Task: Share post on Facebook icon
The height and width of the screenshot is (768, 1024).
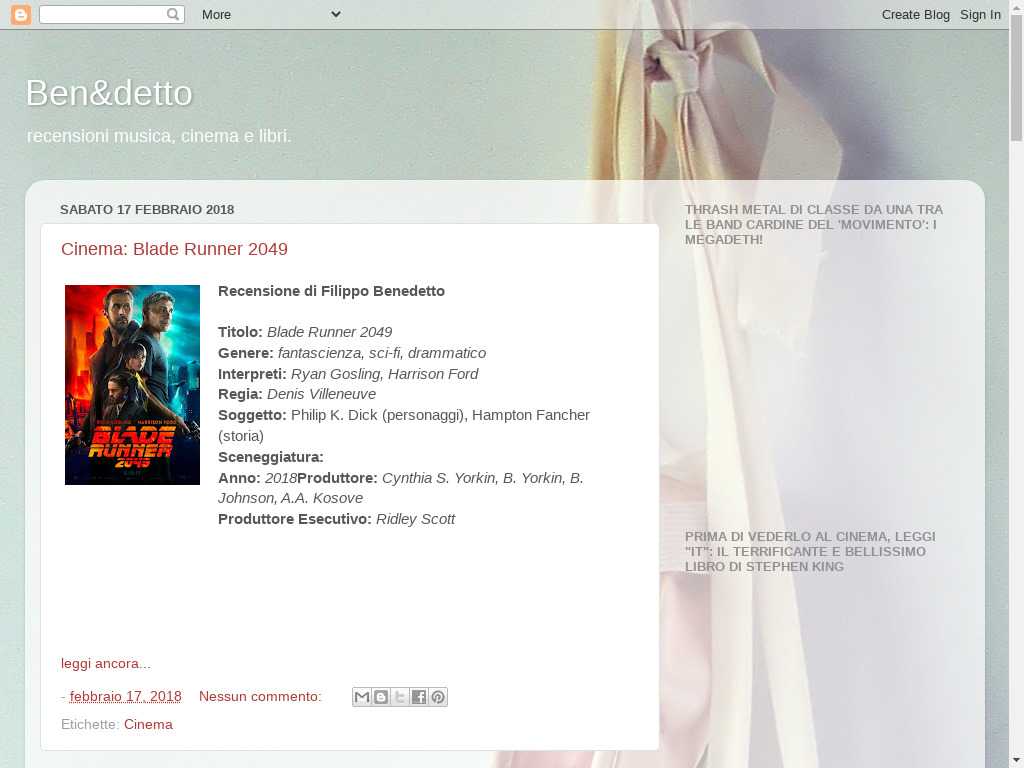Action: click(419, 697)
